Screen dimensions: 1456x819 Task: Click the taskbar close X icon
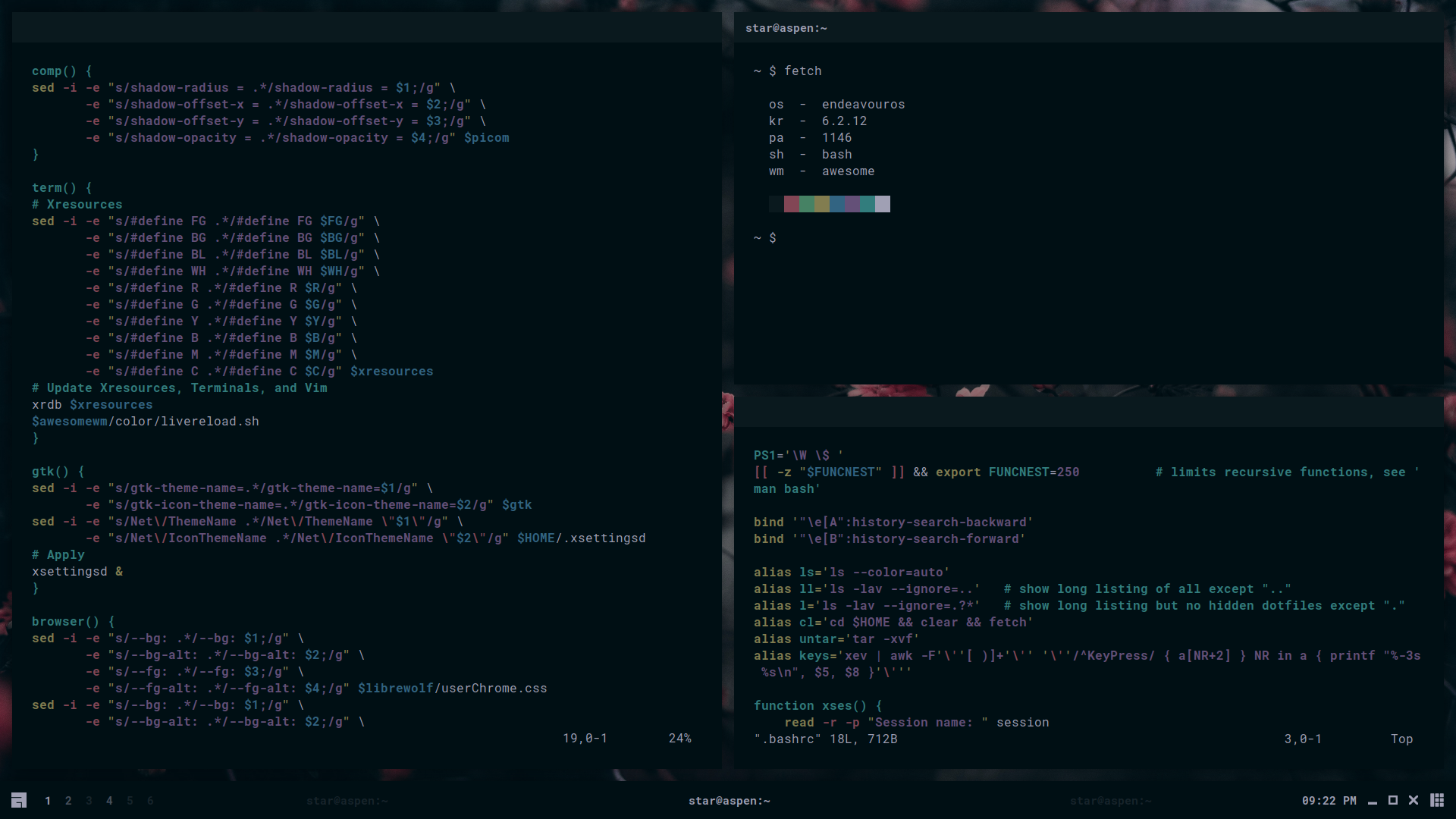point(1414,800)
